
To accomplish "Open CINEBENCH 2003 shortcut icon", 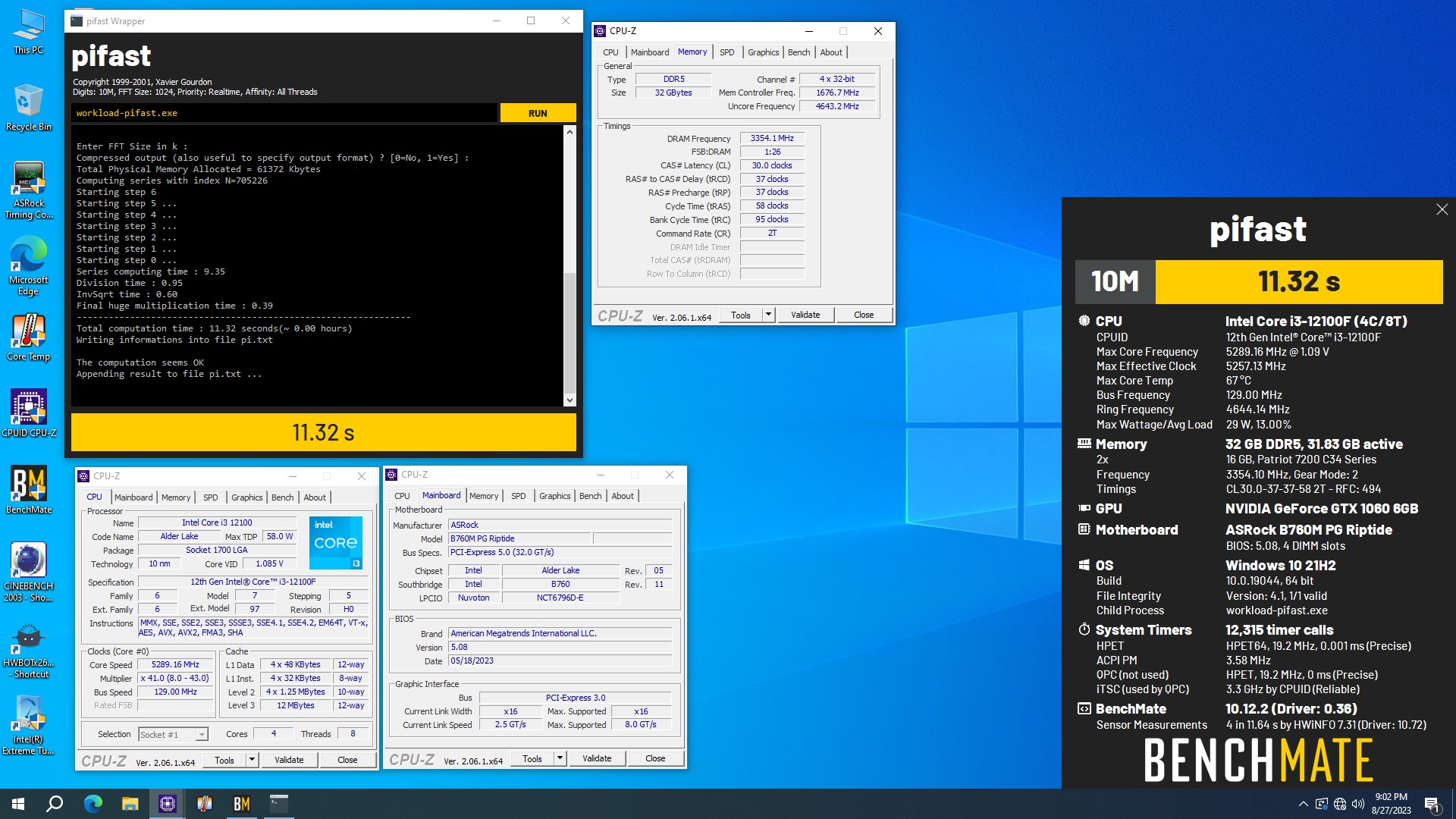I will (29, 572).
